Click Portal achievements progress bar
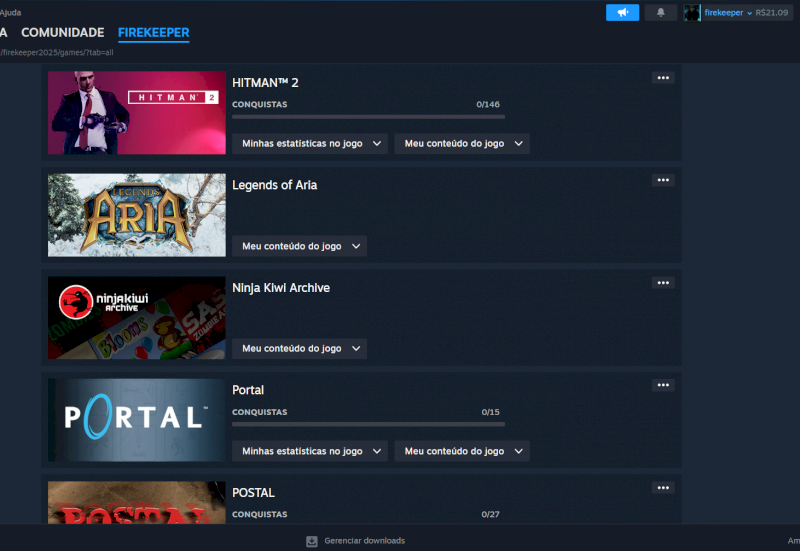The height and width of the screenshot is (551, 800). tap(368, 424)
